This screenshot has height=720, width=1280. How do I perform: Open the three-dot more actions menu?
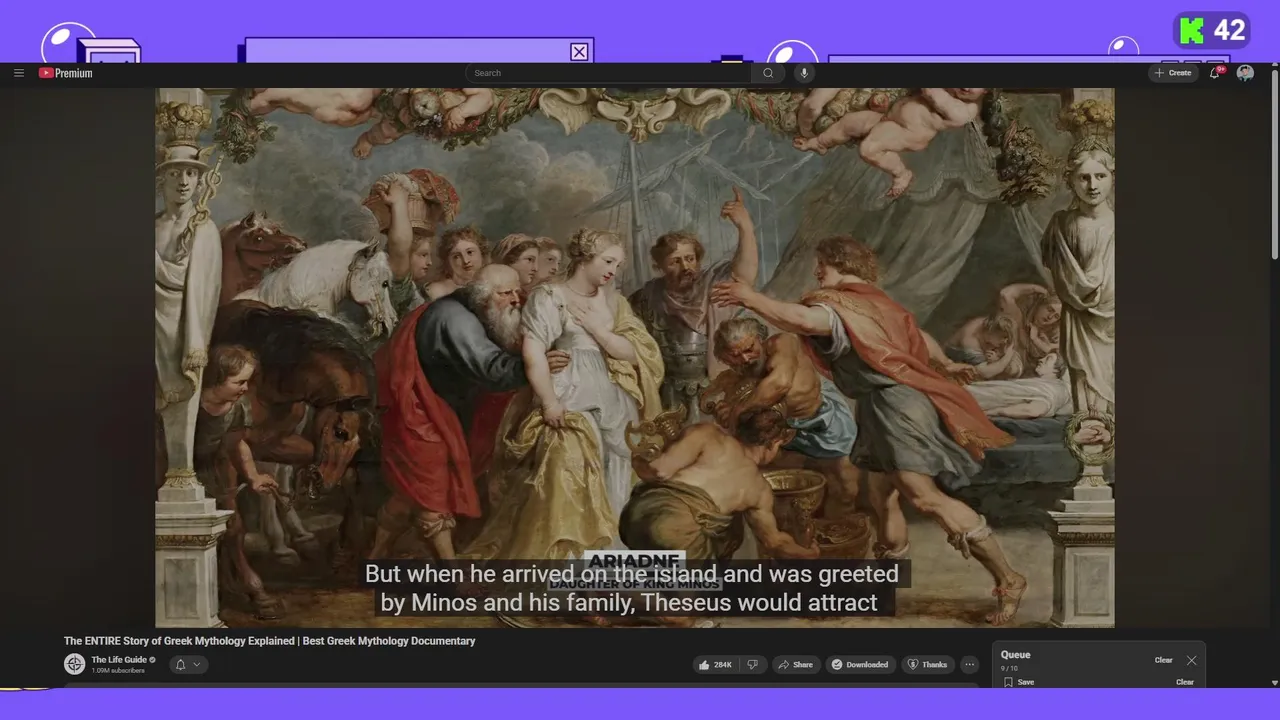(x=969, y=664)
